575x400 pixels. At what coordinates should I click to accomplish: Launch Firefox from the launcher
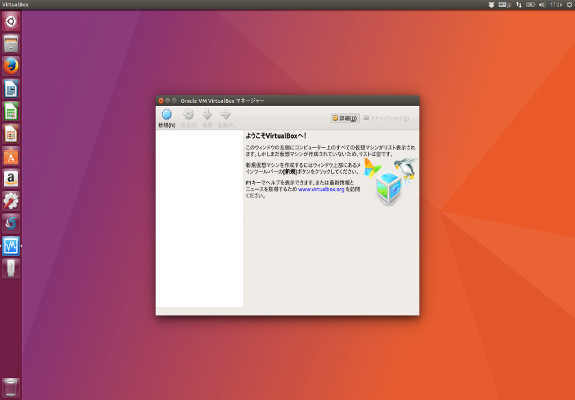[x=11, y=66]
